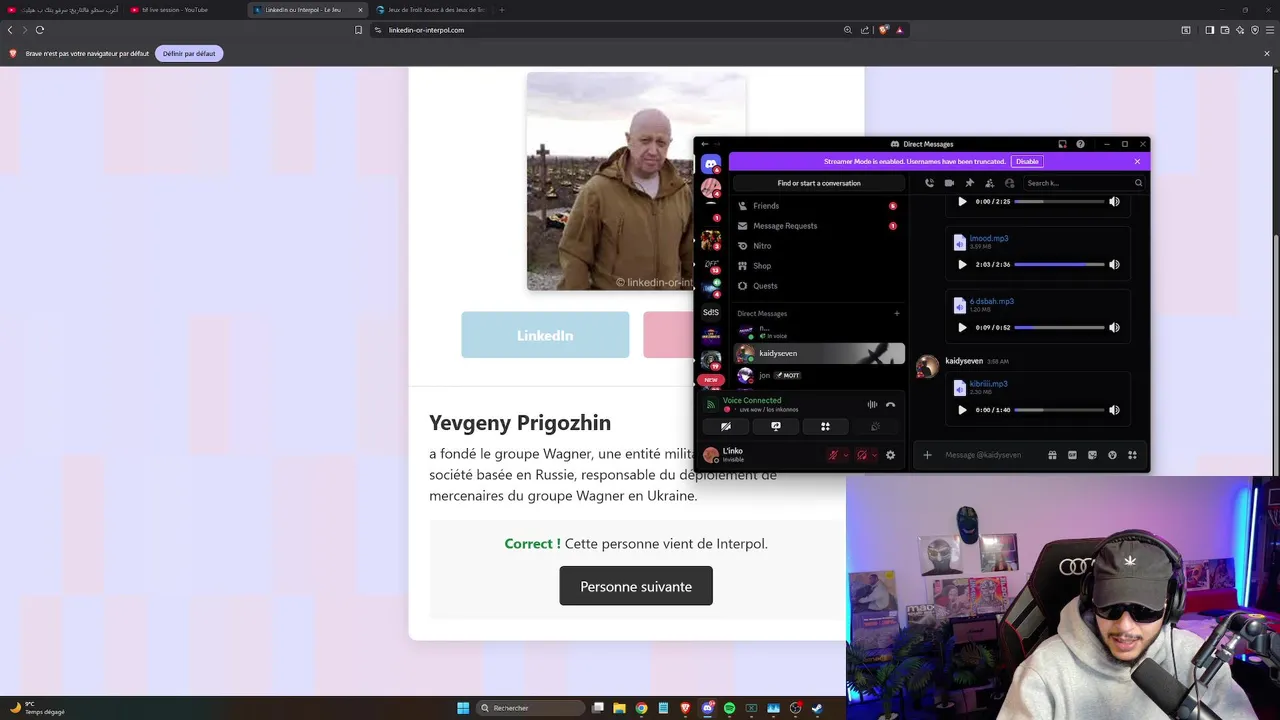Open Nitro in Discord sidebar
This screenshot has width=1280, height=720.
coord(818,246)
